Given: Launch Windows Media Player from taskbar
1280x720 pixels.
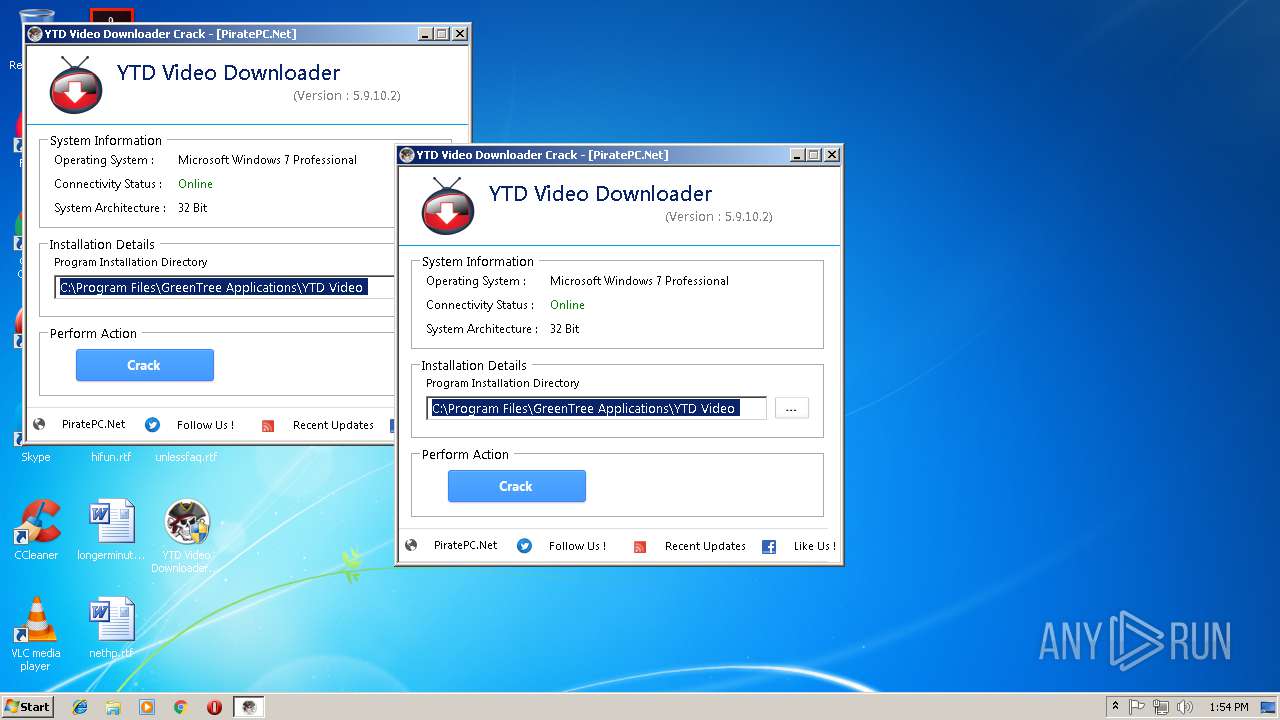Looking at the screenshot, I should click(147, 707).
